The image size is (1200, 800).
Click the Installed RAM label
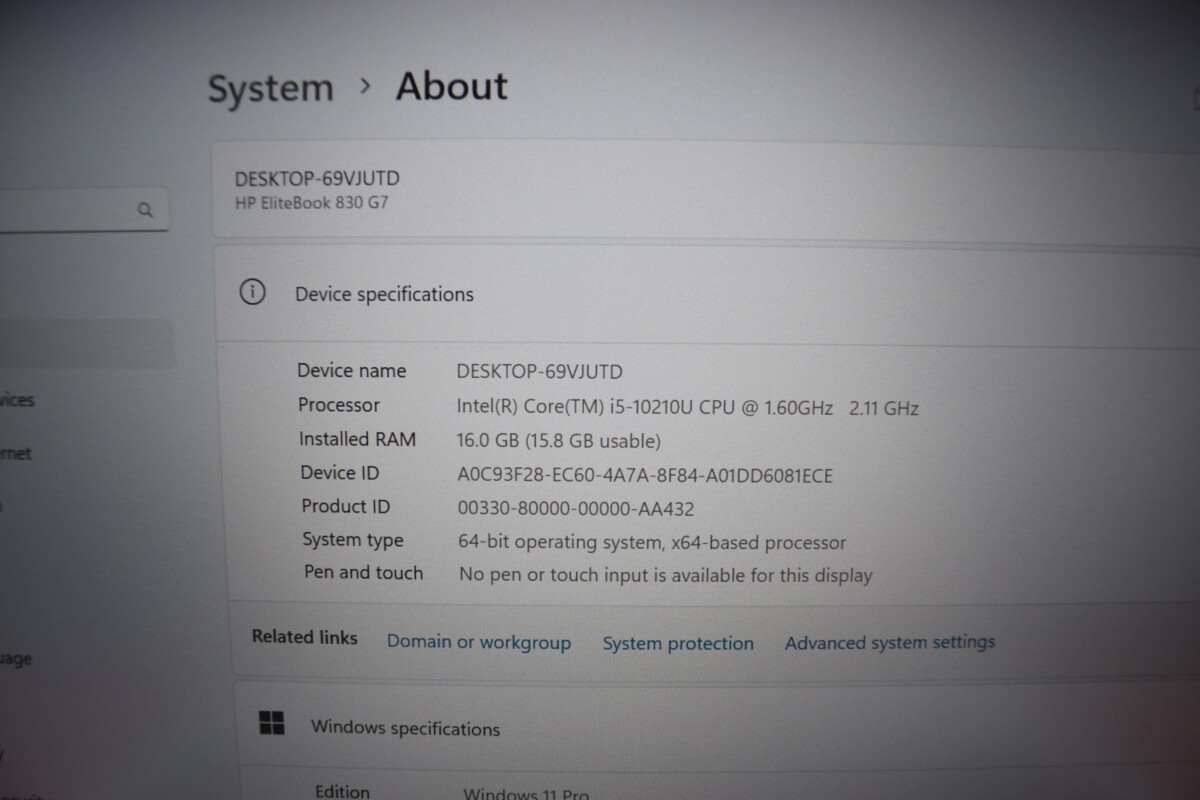357,439
